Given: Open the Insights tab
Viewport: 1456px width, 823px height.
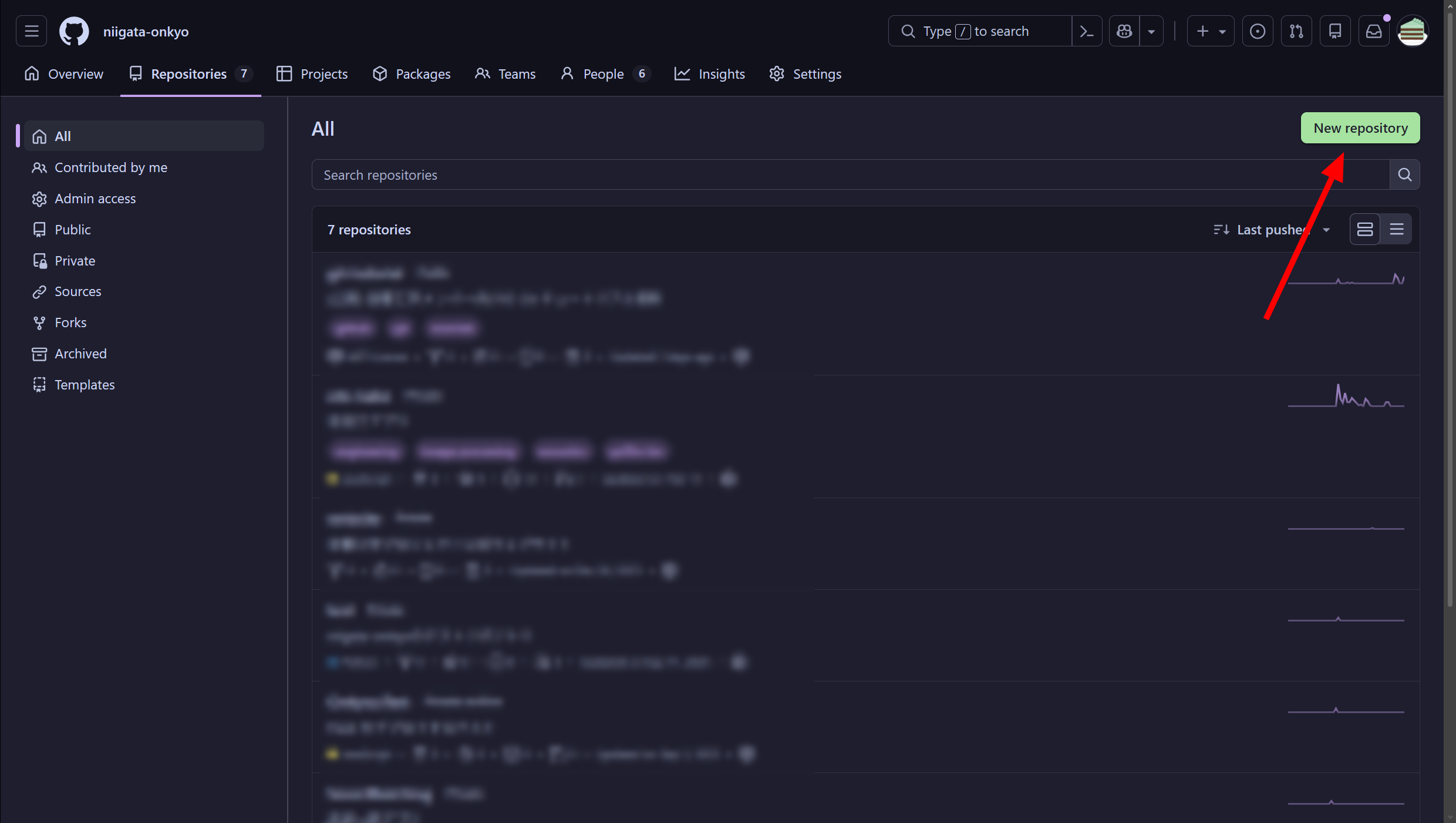Looking at the screenshot, I should tap(710, 74).
